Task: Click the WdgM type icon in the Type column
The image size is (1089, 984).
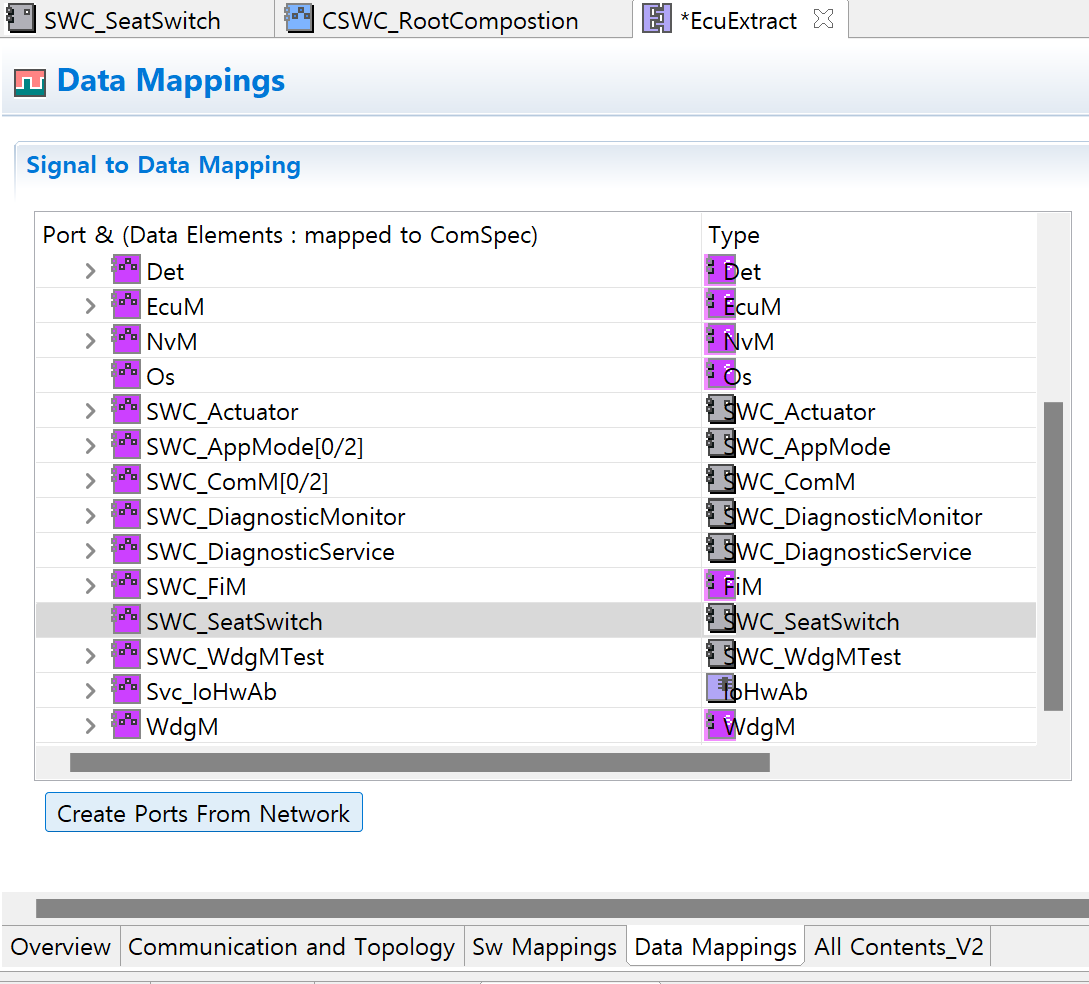Action: click(x=720, y=726)
